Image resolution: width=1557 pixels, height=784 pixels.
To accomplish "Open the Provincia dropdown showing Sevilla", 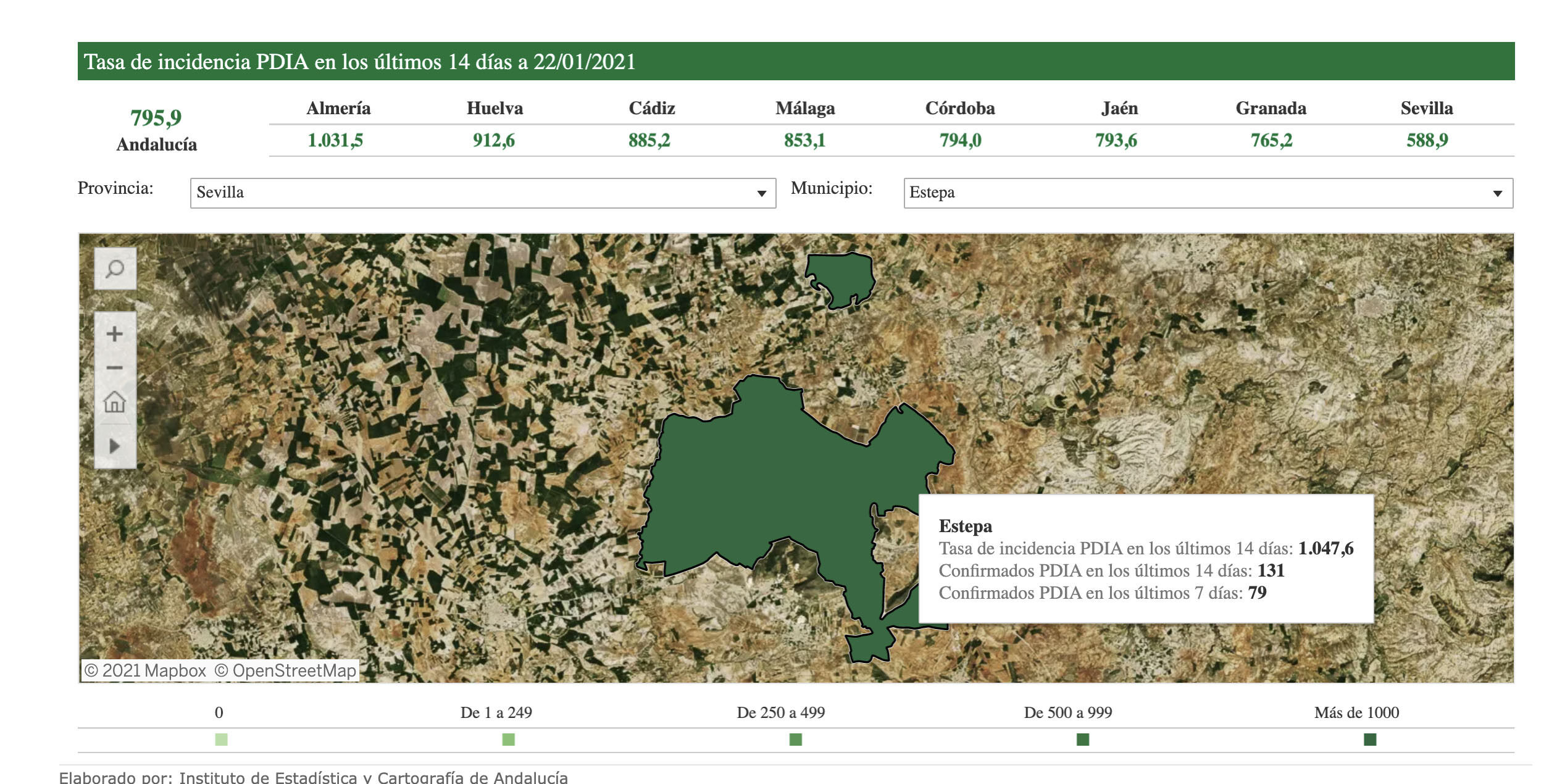I will tap(482, 193).
